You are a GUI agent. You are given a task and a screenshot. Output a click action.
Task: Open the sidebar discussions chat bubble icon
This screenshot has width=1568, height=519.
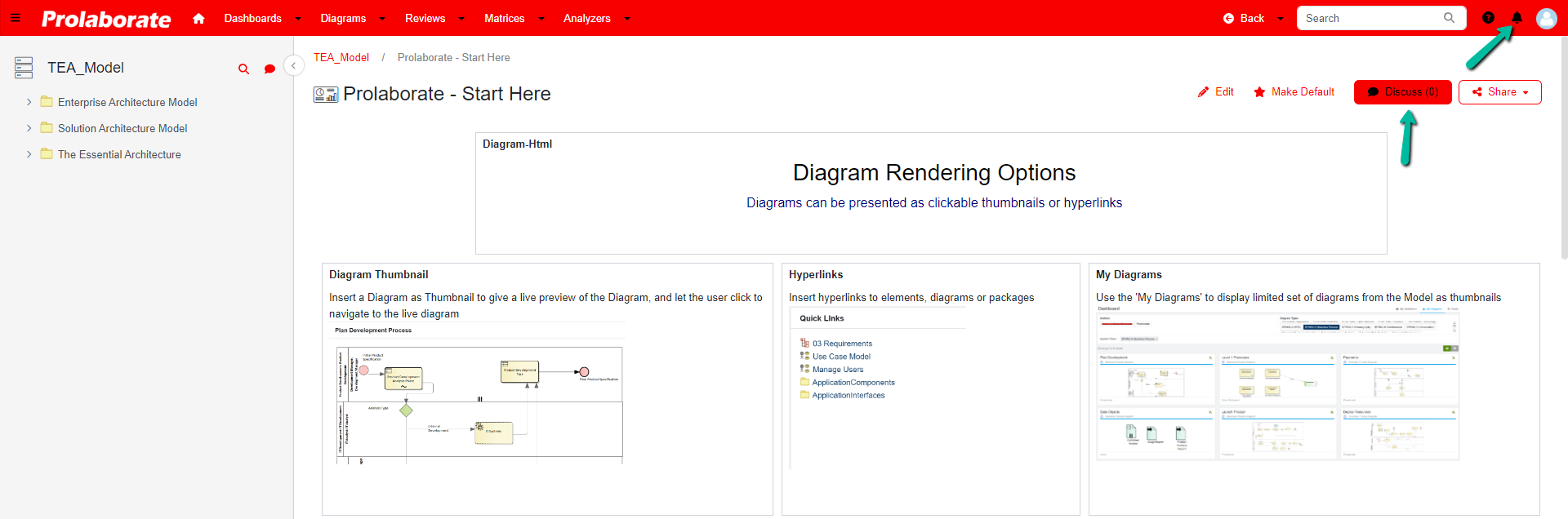coord(269,69)
